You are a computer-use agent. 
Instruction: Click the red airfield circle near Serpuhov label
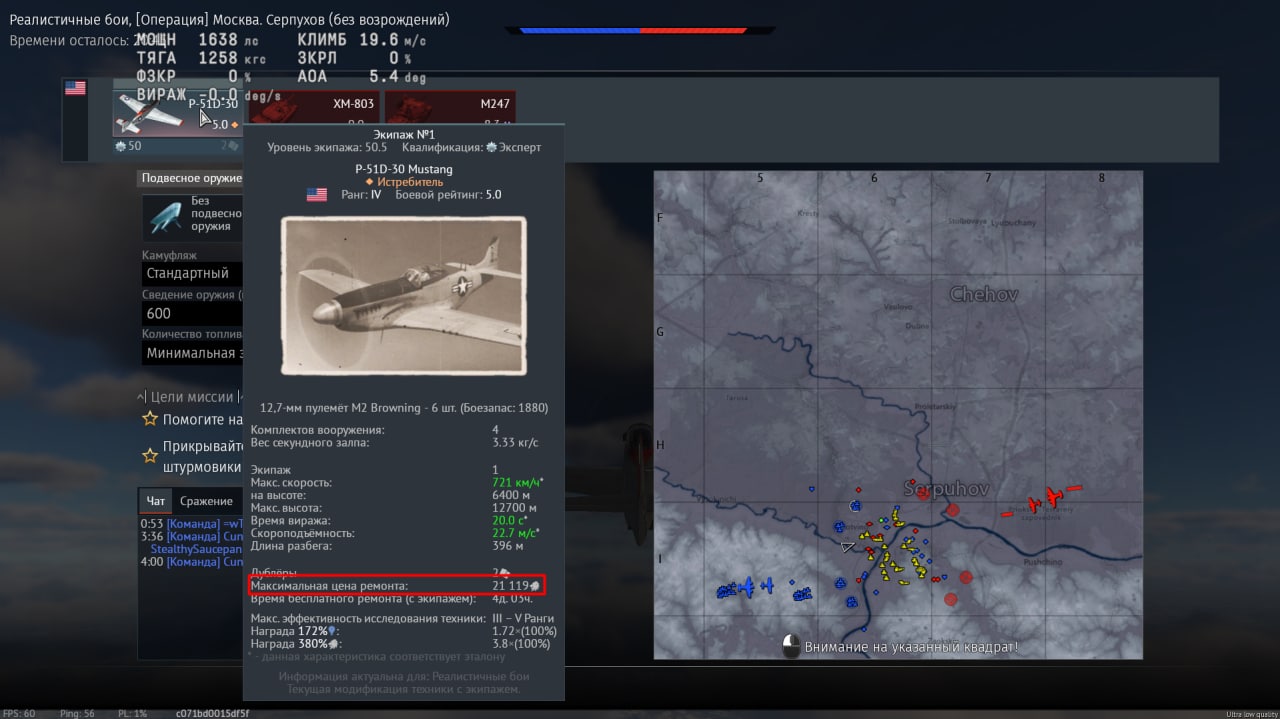[952, 510]
